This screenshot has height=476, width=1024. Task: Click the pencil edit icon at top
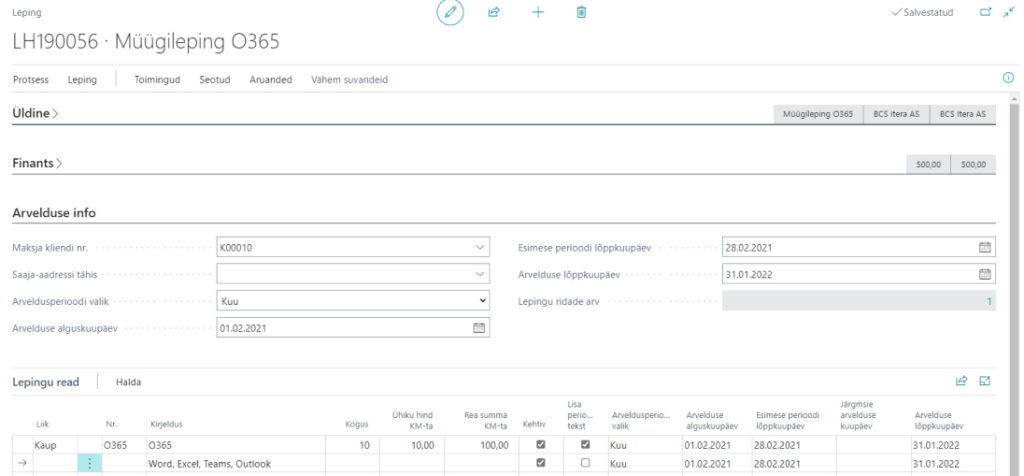point(450,13)
